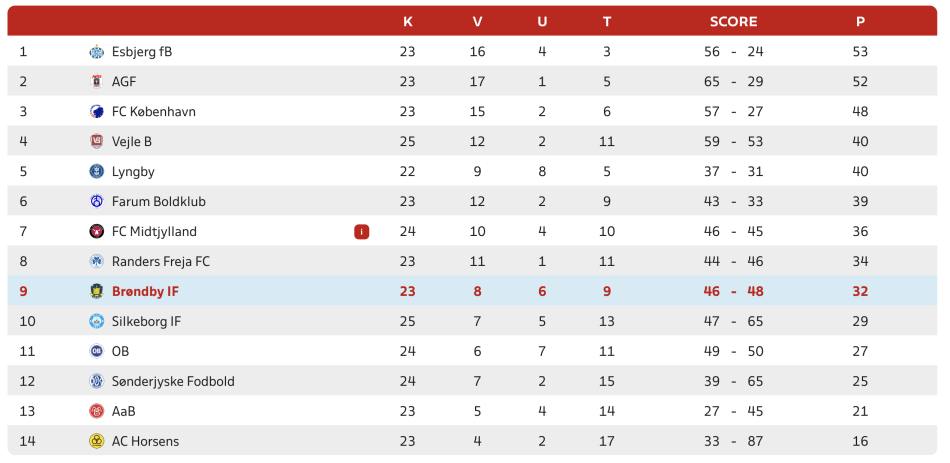
Task: Click the Lyngby club logo
Action: (x=96, y=172)
